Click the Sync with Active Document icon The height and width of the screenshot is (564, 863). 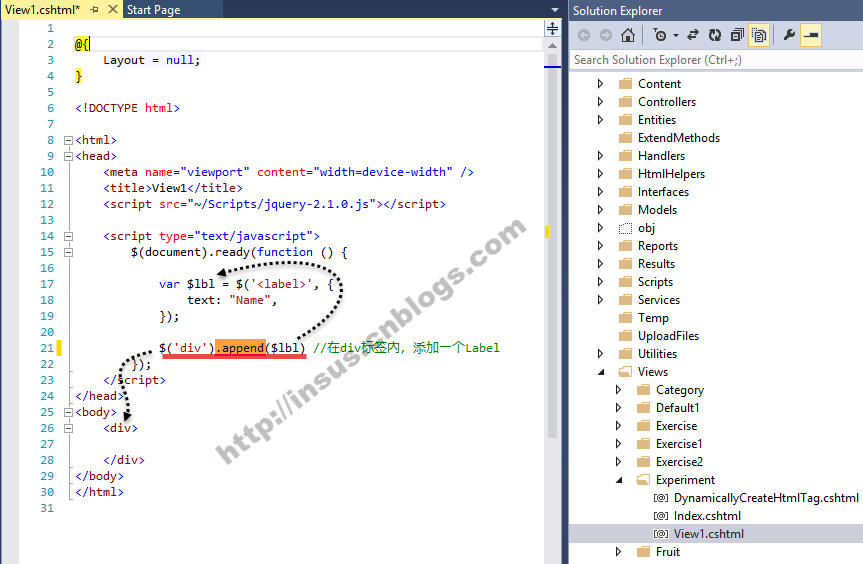click(x=692, y=35)
